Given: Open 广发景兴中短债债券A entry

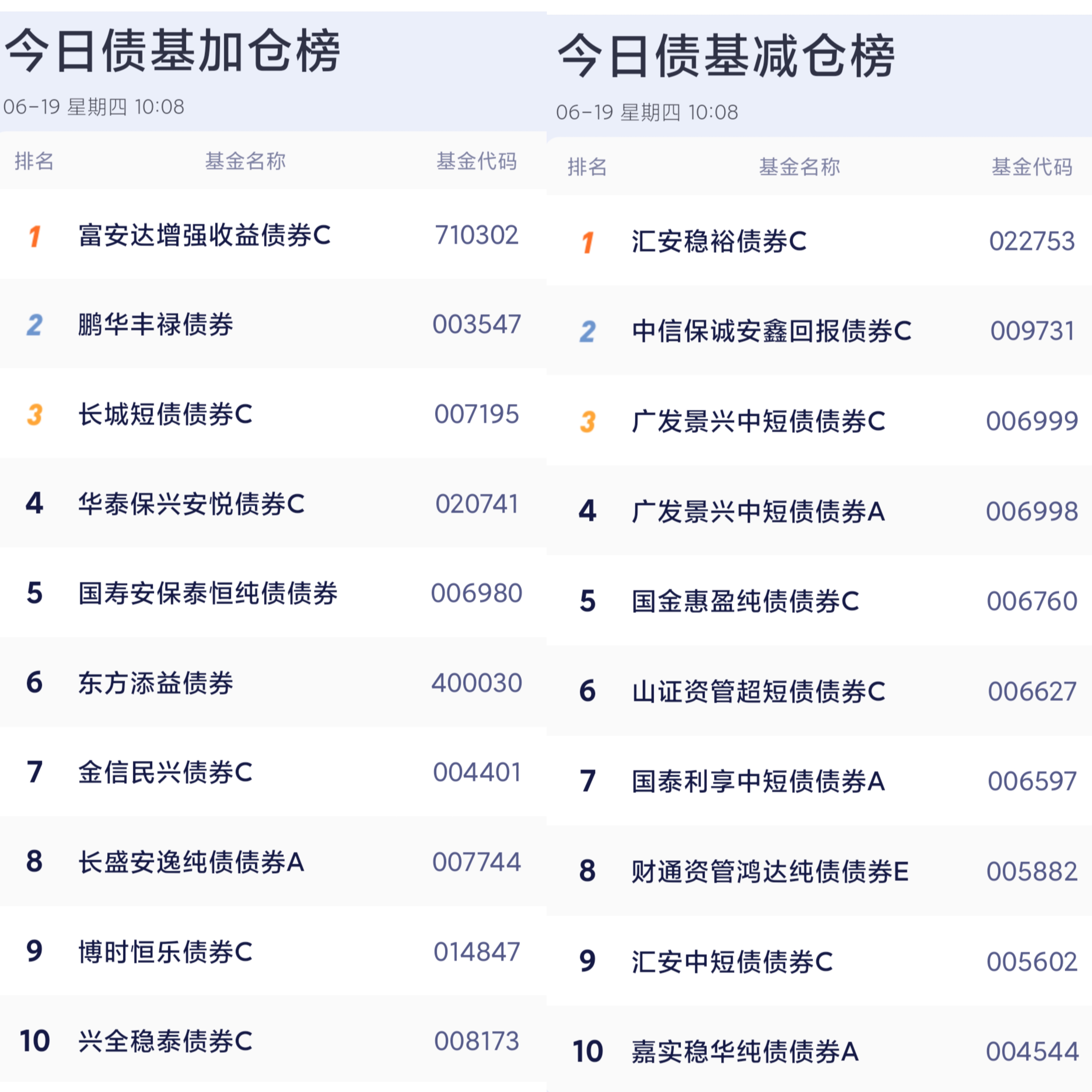Looking at the screenshot, I should (x=758, y=512).
